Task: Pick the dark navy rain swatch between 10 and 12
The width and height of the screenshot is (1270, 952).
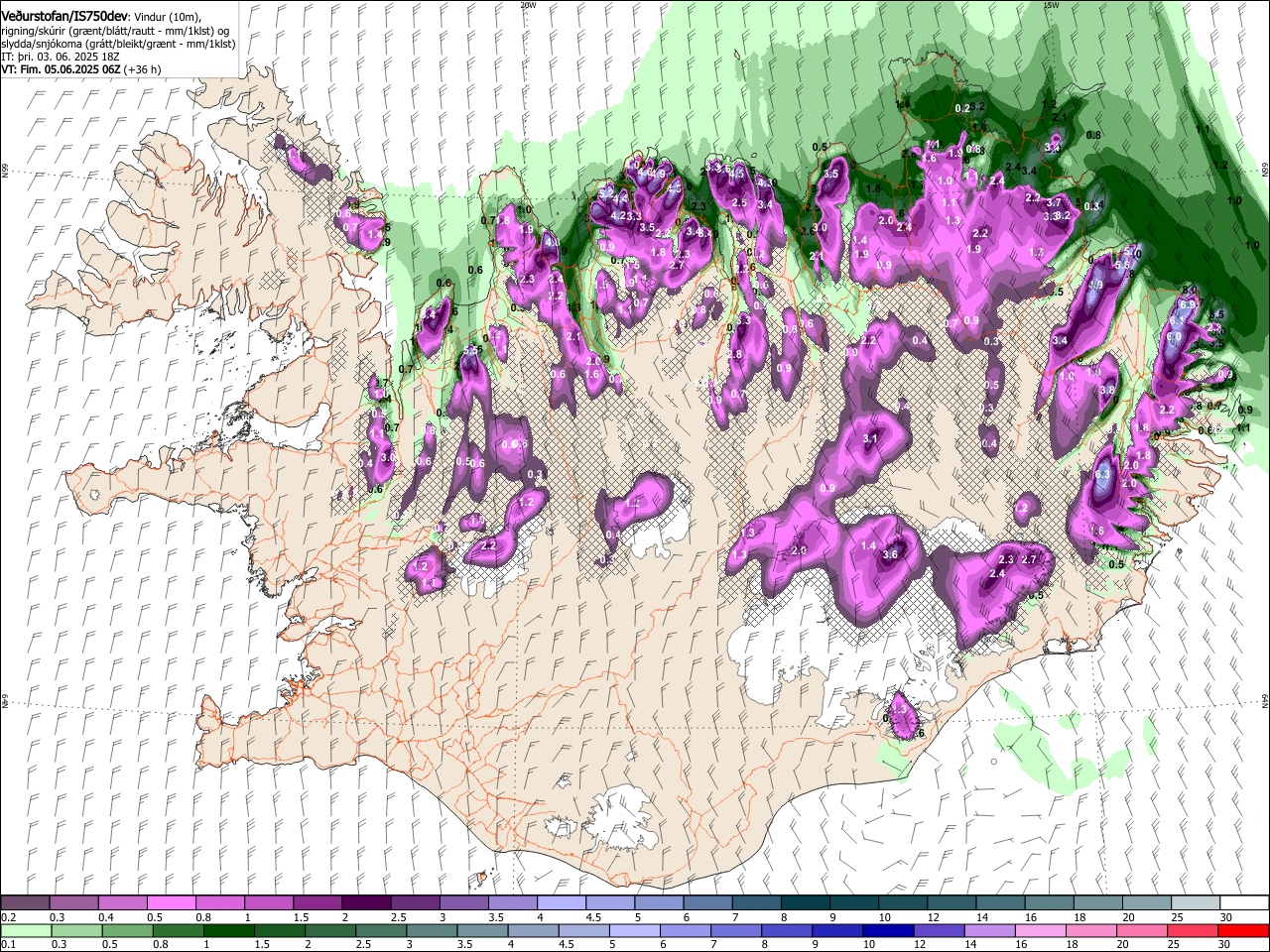Action: 887,930
